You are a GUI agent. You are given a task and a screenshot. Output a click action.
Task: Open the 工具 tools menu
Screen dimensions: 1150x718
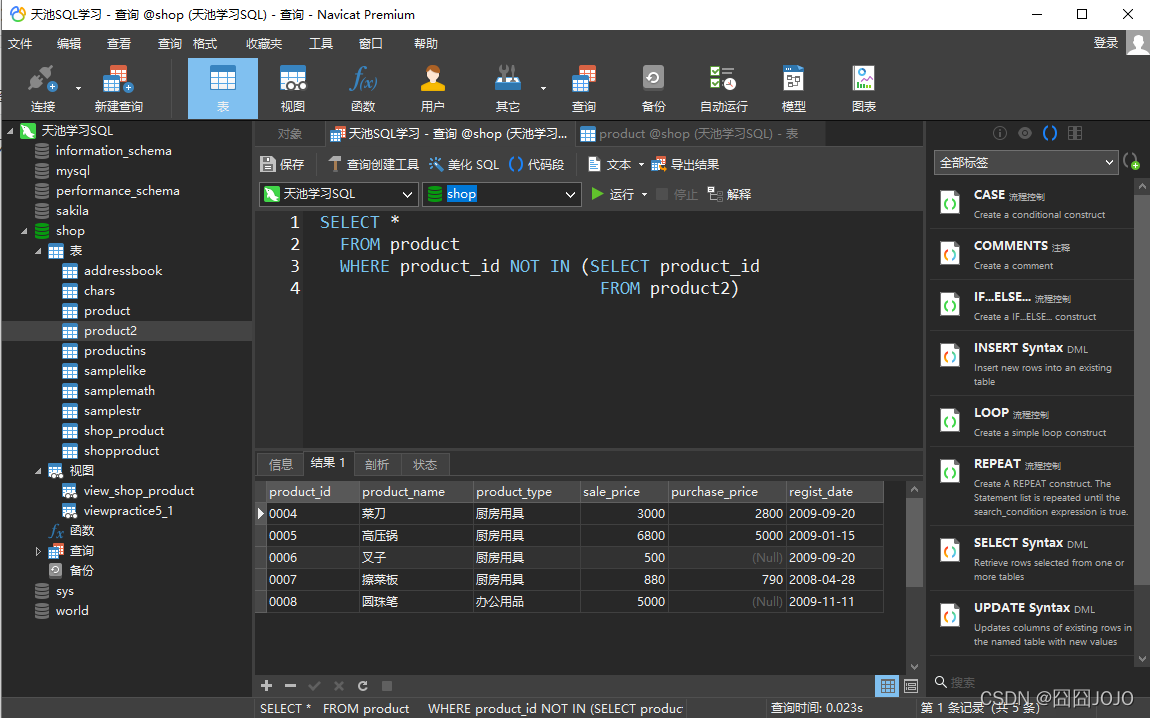pos(321,44)
